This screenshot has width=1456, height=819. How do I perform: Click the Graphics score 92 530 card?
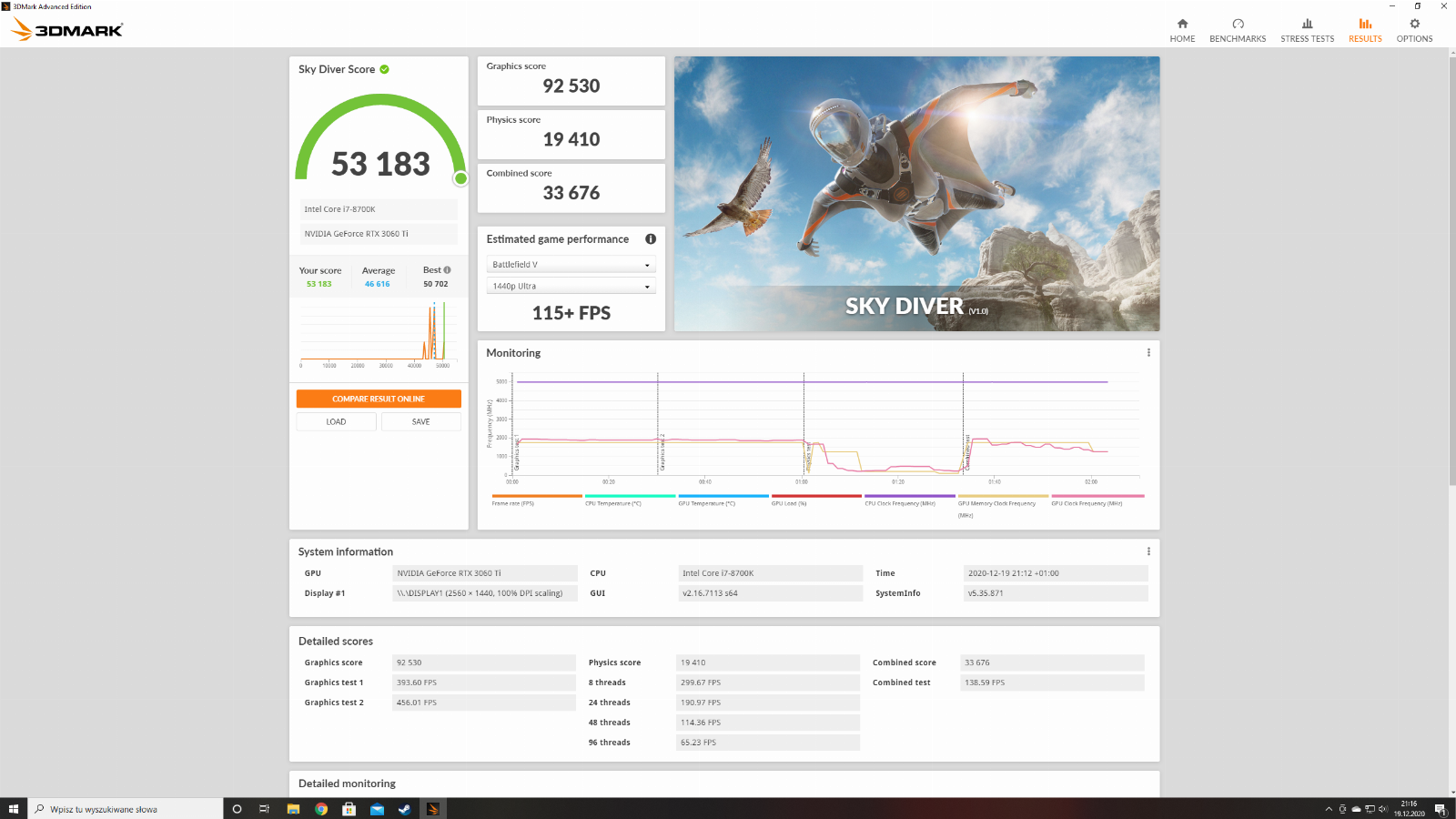point(571,81)
